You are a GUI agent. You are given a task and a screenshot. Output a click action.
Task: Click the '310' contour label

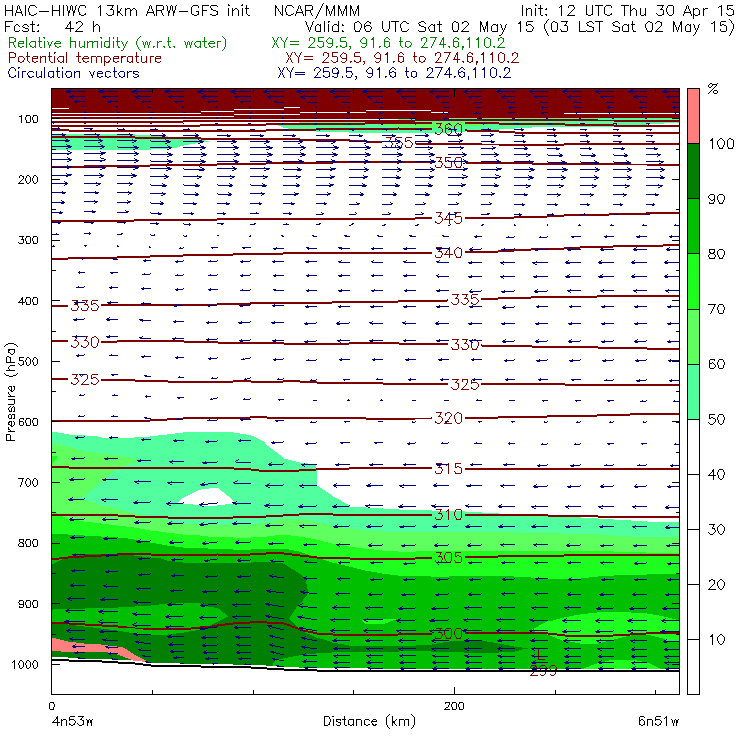[448, 514]
